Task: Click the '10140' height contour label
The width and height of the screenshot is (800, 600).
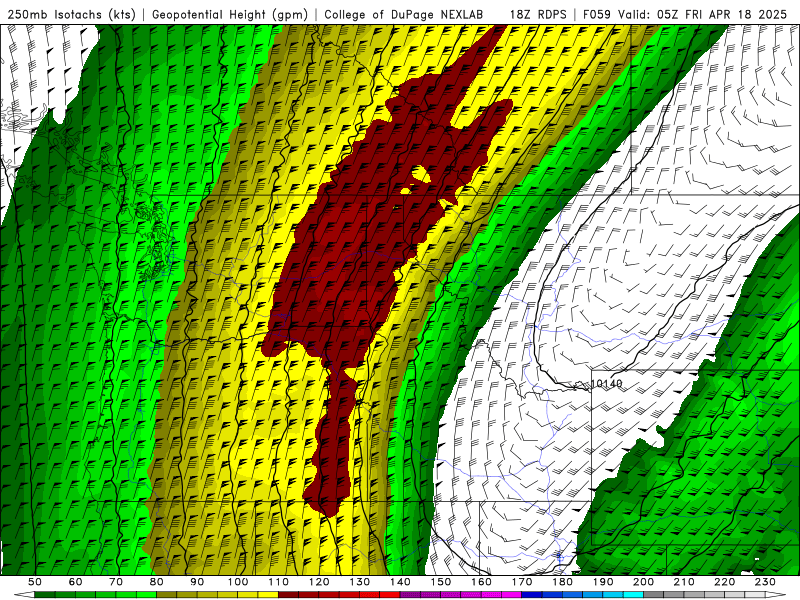Action: click(x=607, y=384)
